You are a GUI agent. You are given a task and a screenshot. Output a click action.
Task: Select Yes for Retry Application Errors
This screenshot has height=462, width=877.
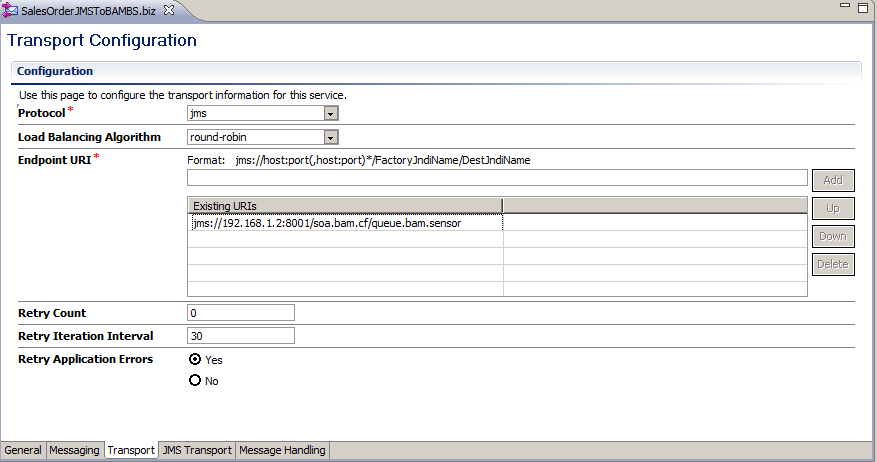[195, 359]
